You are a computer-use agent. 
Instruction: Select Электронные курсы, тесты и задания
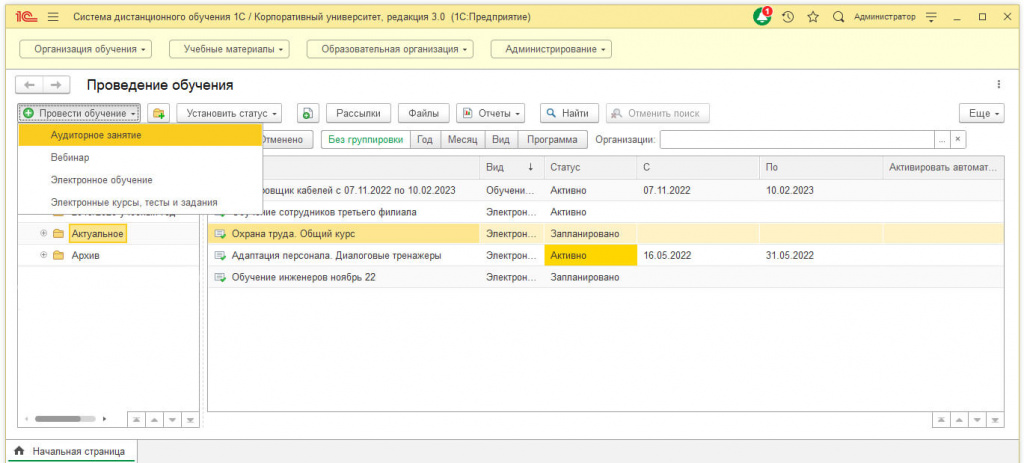[140, 202]
